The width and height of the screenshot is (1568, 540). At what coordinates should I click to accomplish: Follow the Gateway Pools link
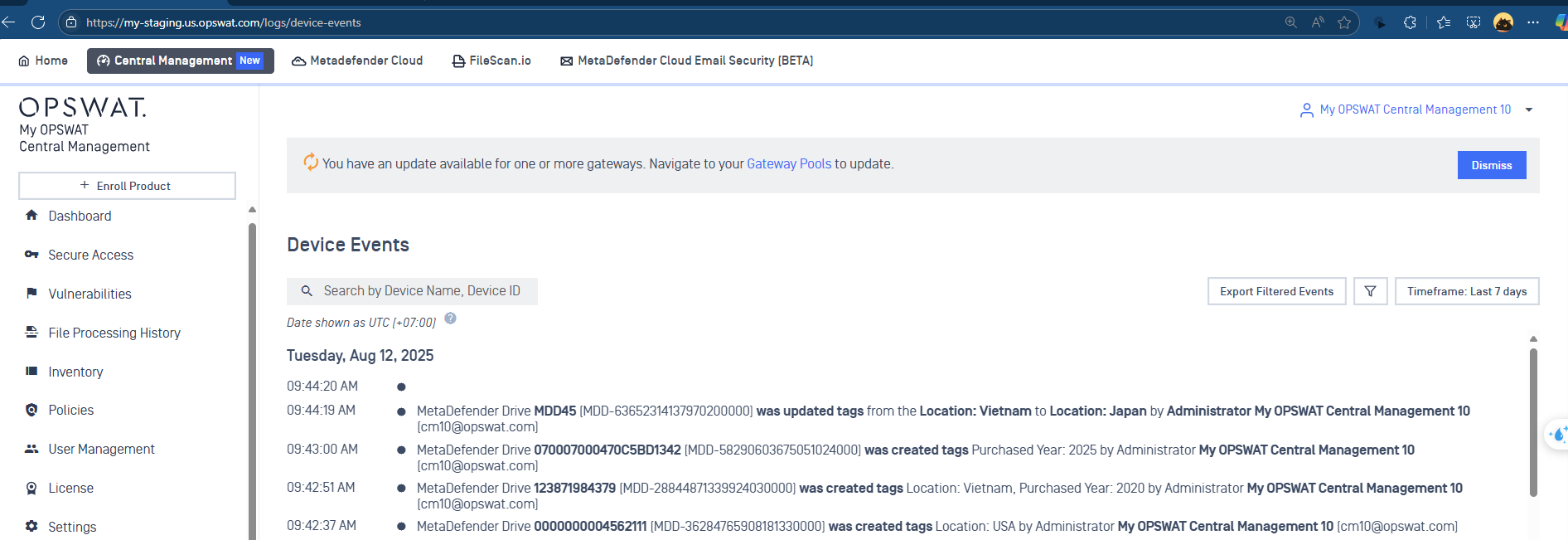click(x=789, y=164)
